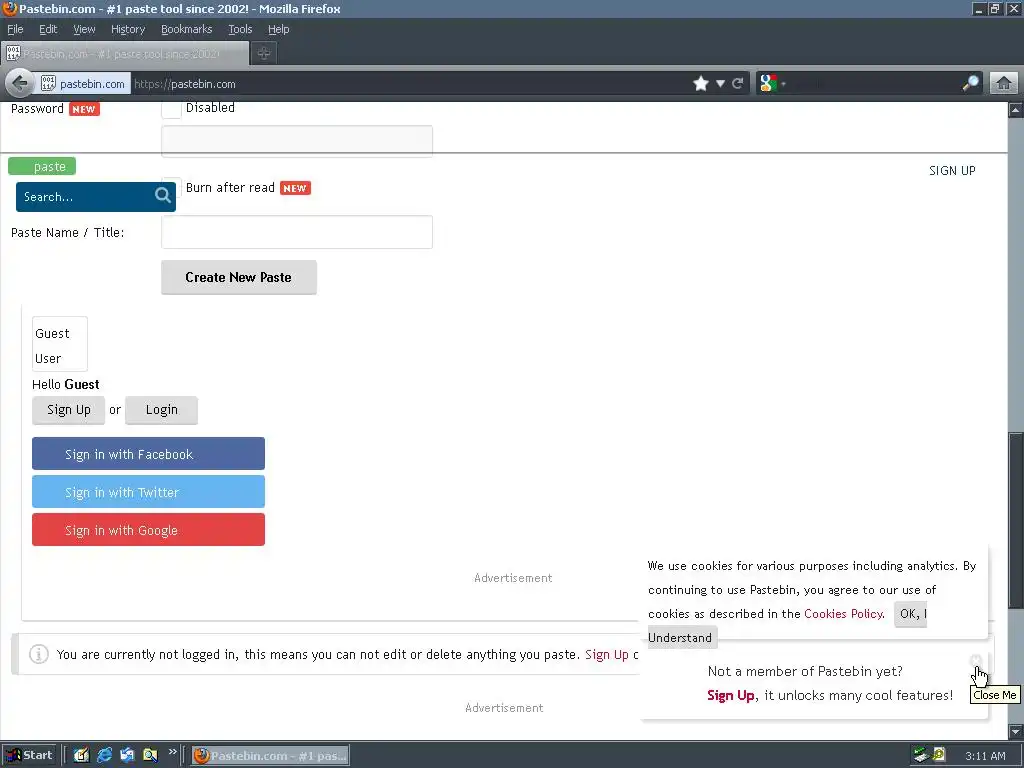Sign in with Google
Screen dimensions: 1024x768
click(x=148, y=530)
